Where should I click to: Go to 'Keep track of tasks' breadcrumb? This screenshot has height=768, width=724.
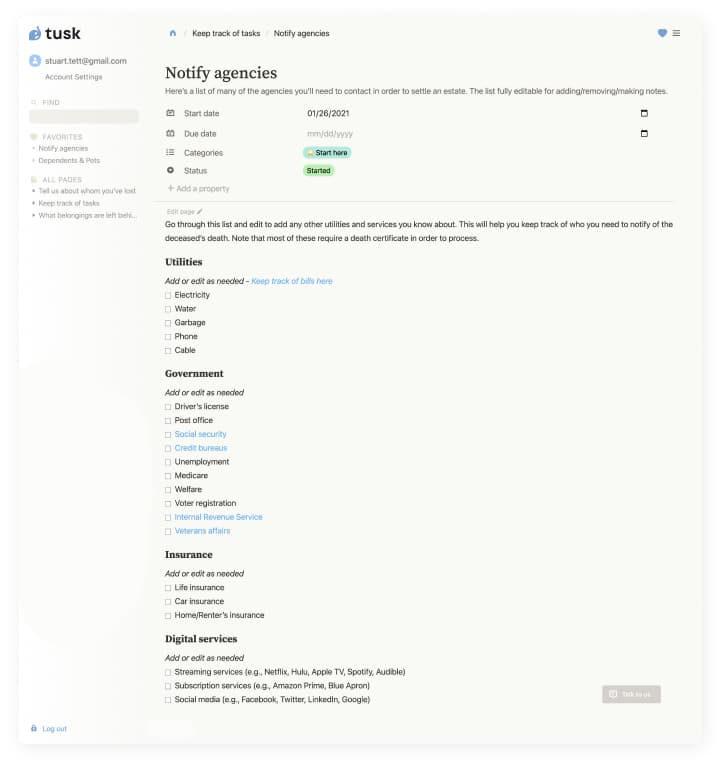(x=226, y=33)
